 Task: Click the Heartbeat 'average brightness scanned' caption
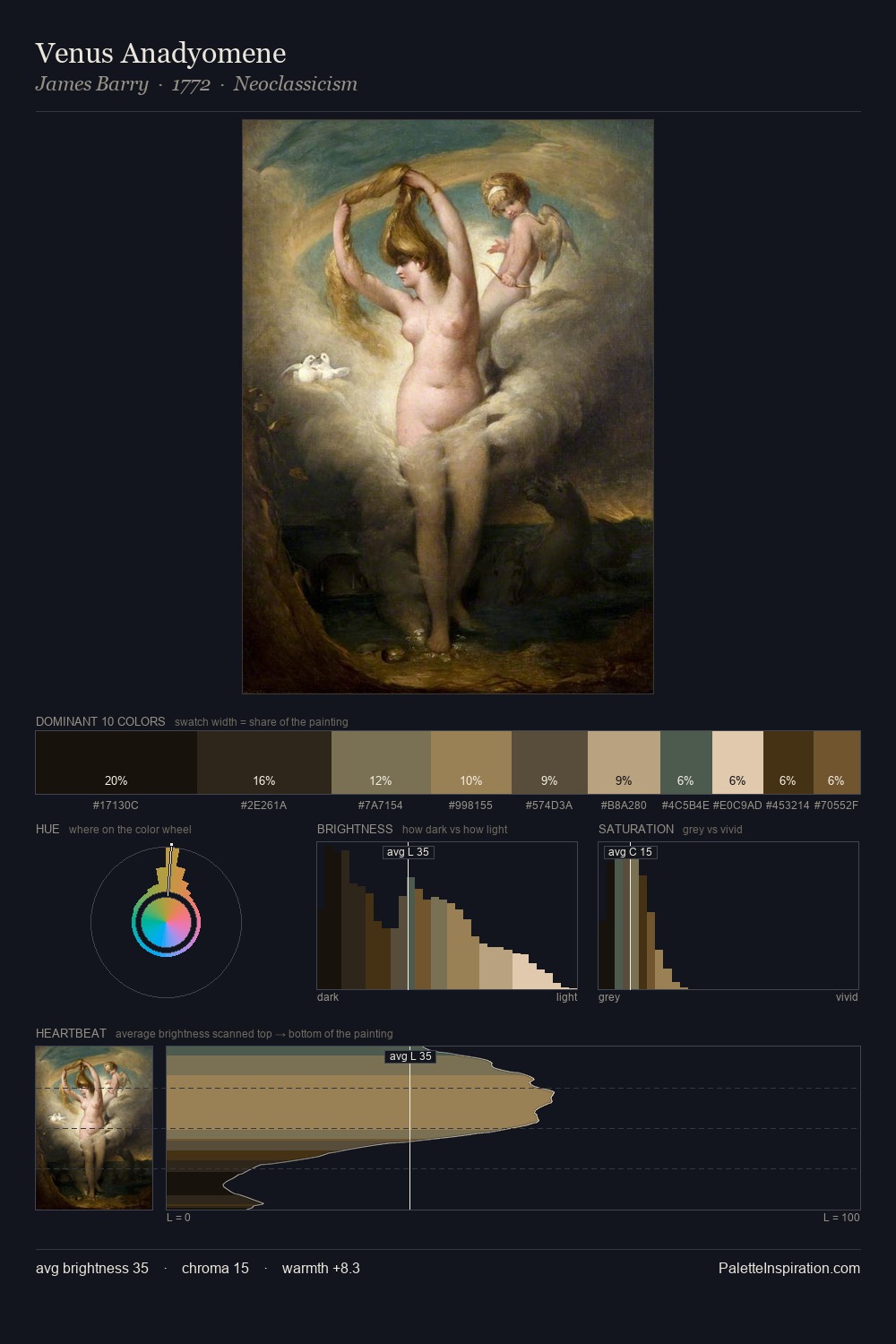(254, 1034)
